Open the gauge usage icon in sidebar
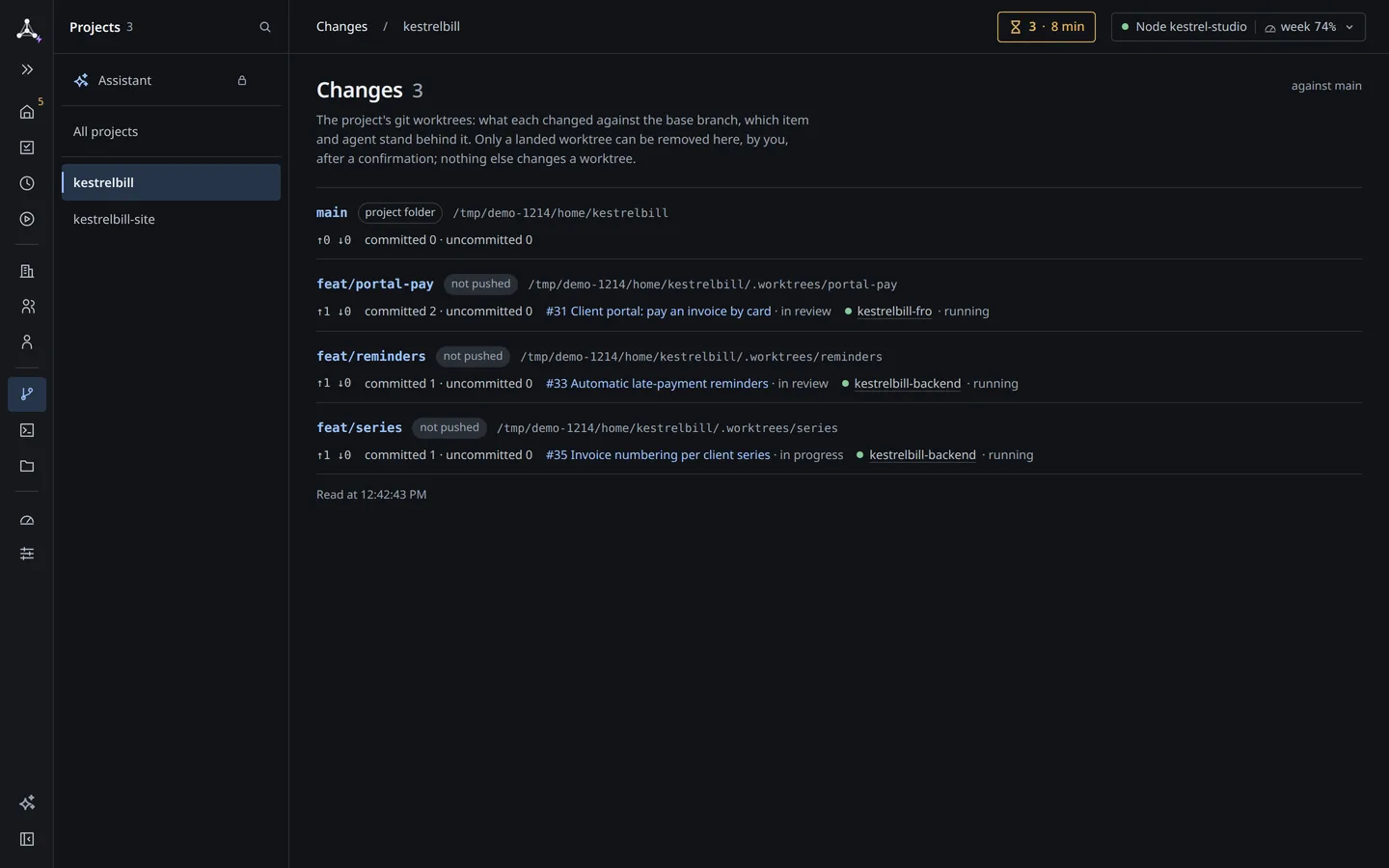The height and width of the screenshot is (868, 1389). tap(27, 520)
